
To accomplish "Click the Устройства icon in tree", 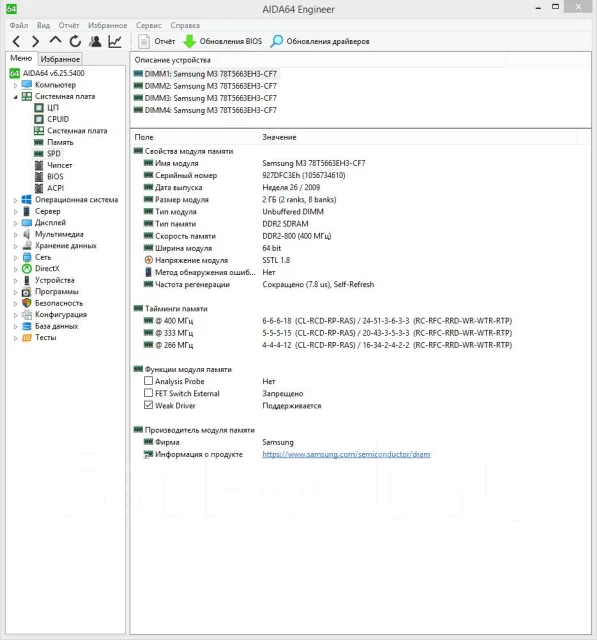I will click(27, 280).
